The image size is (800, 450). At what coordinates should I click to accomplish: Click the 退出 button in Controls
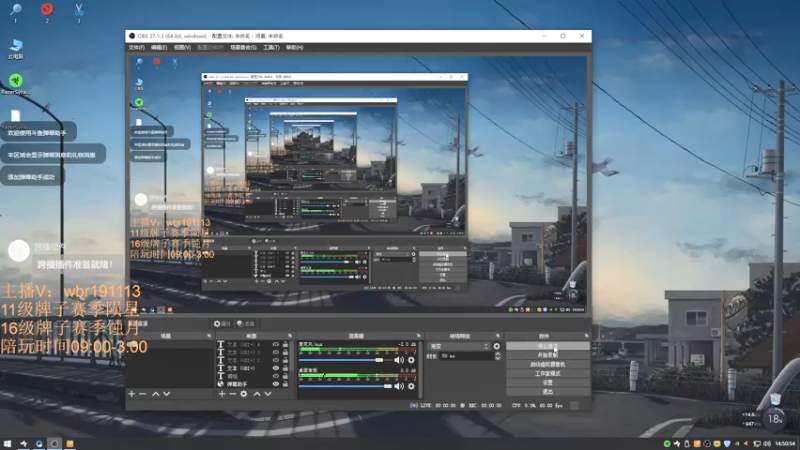[x=547, y=392]
